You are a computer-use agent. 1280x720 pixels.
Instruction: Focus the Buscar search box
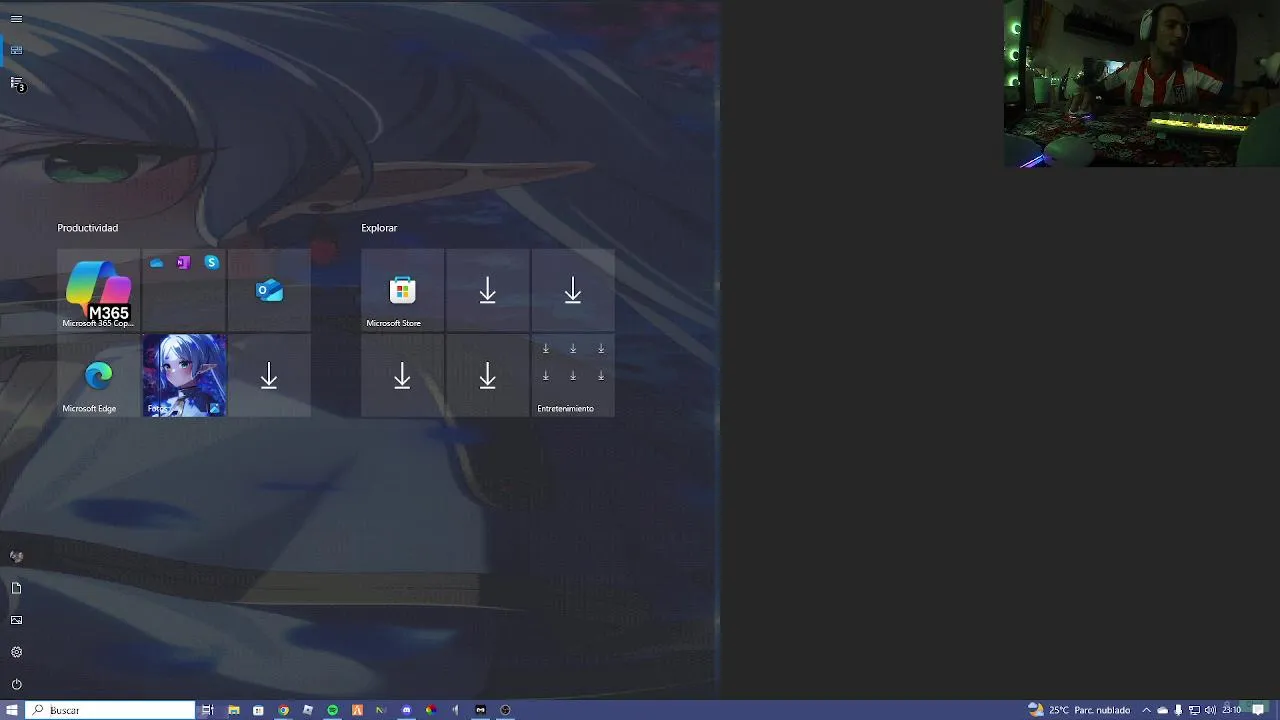coord(110,710)
